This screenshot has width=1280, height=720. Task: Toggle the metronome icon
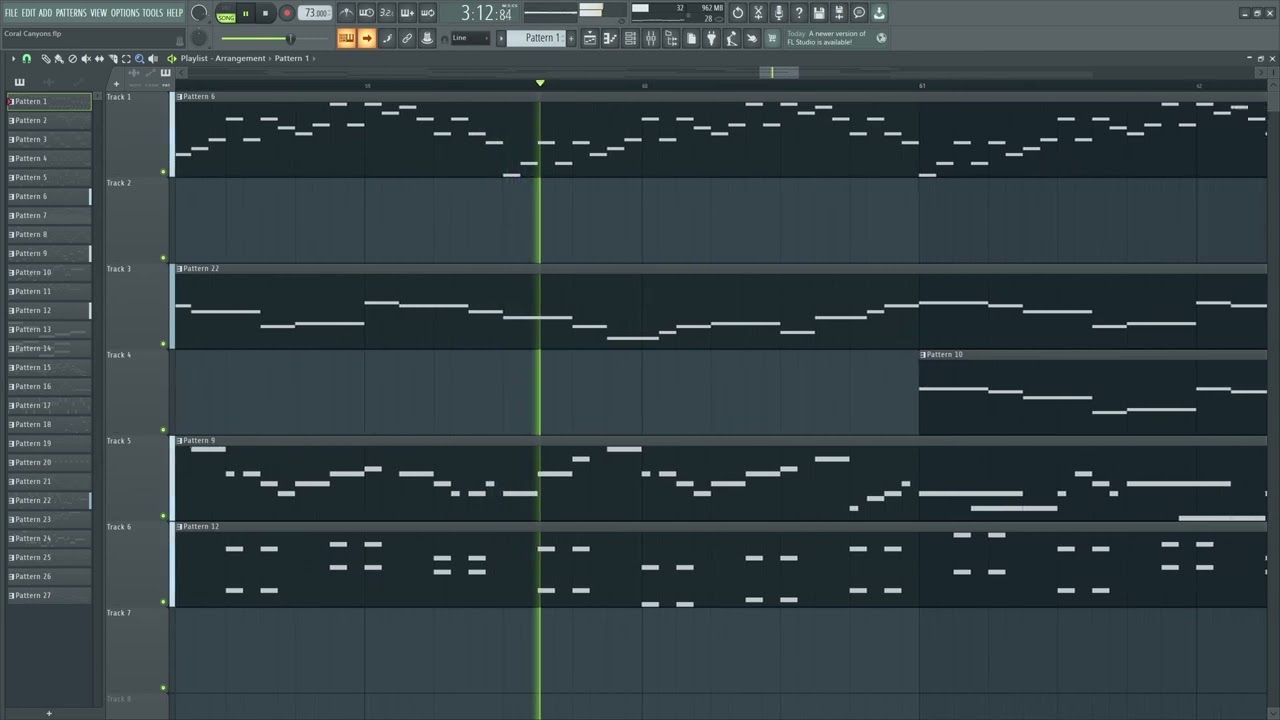[x=346, y=13]
